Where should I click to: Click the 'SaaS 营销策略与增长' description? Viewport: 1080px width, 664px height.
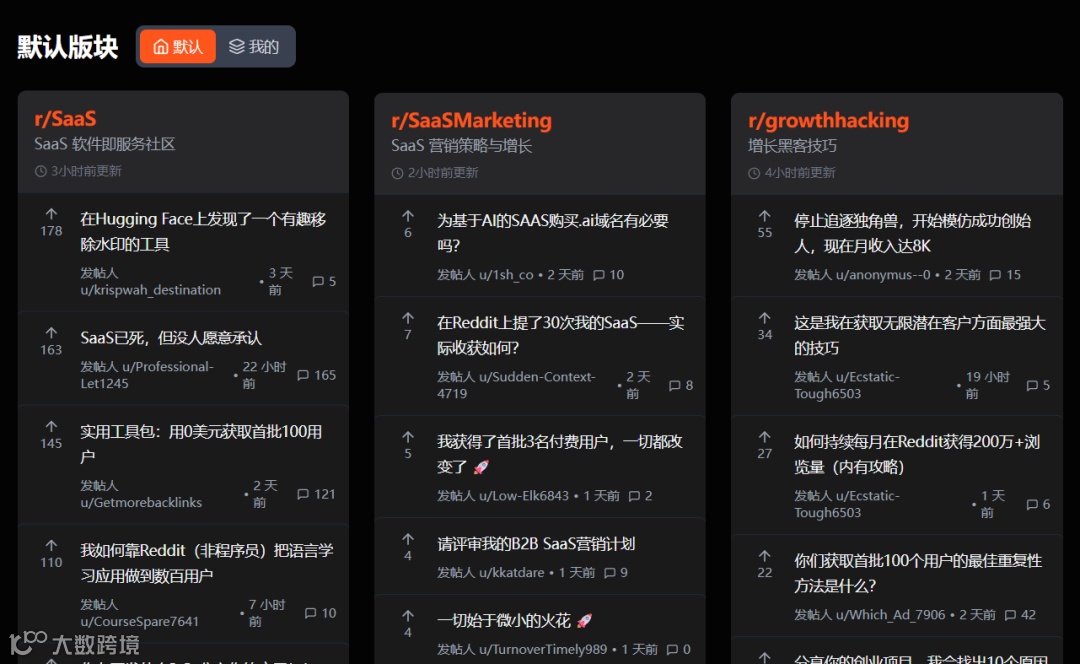coord(461,146)
